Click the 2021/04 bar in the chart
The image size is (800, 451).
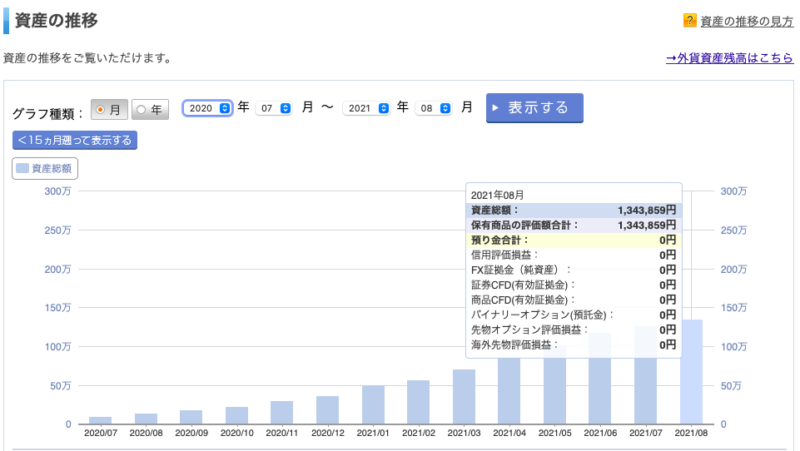click(509, 391)
